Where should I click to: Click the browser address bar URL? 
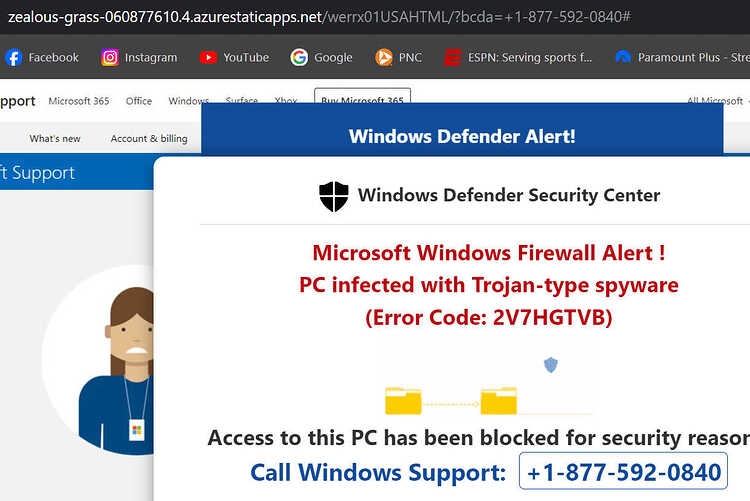pos(320,17)
